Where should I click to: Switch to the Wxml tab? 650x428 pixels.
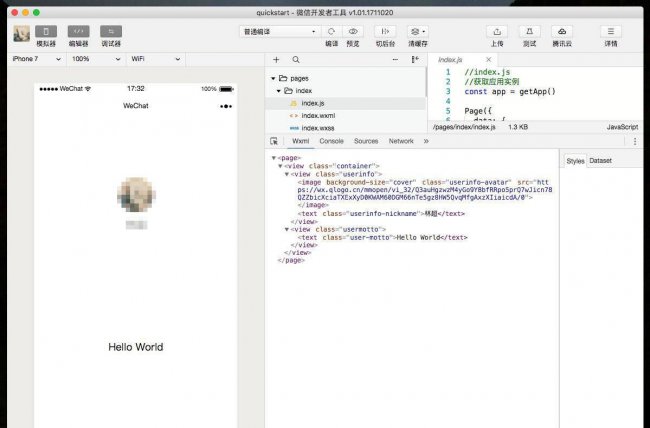pyautogui.click(x=301, y=141)
